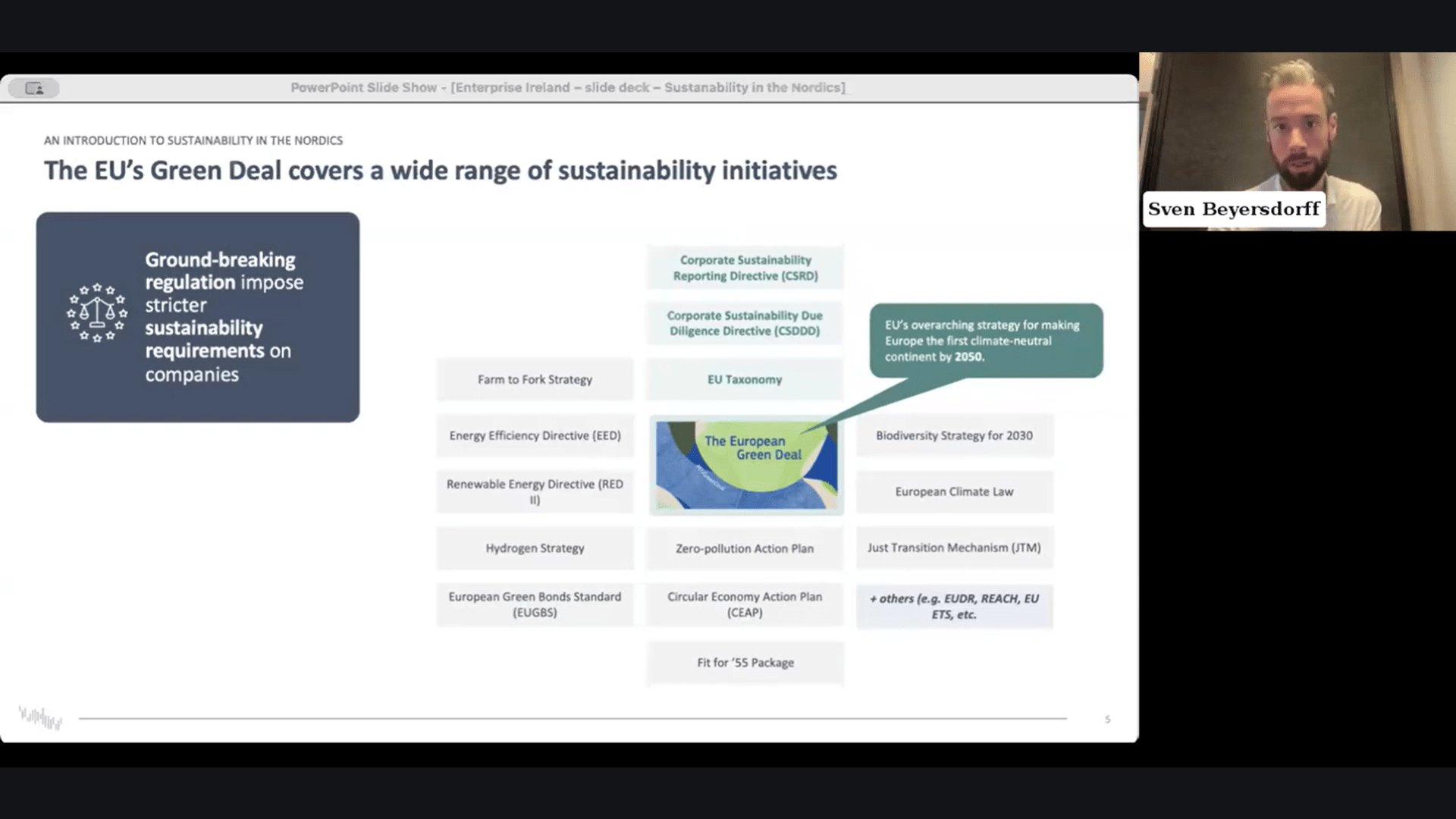1456x819 pixels.
Task: Select the Hydrogen Strategy box
Action: [x=534, y=547]
